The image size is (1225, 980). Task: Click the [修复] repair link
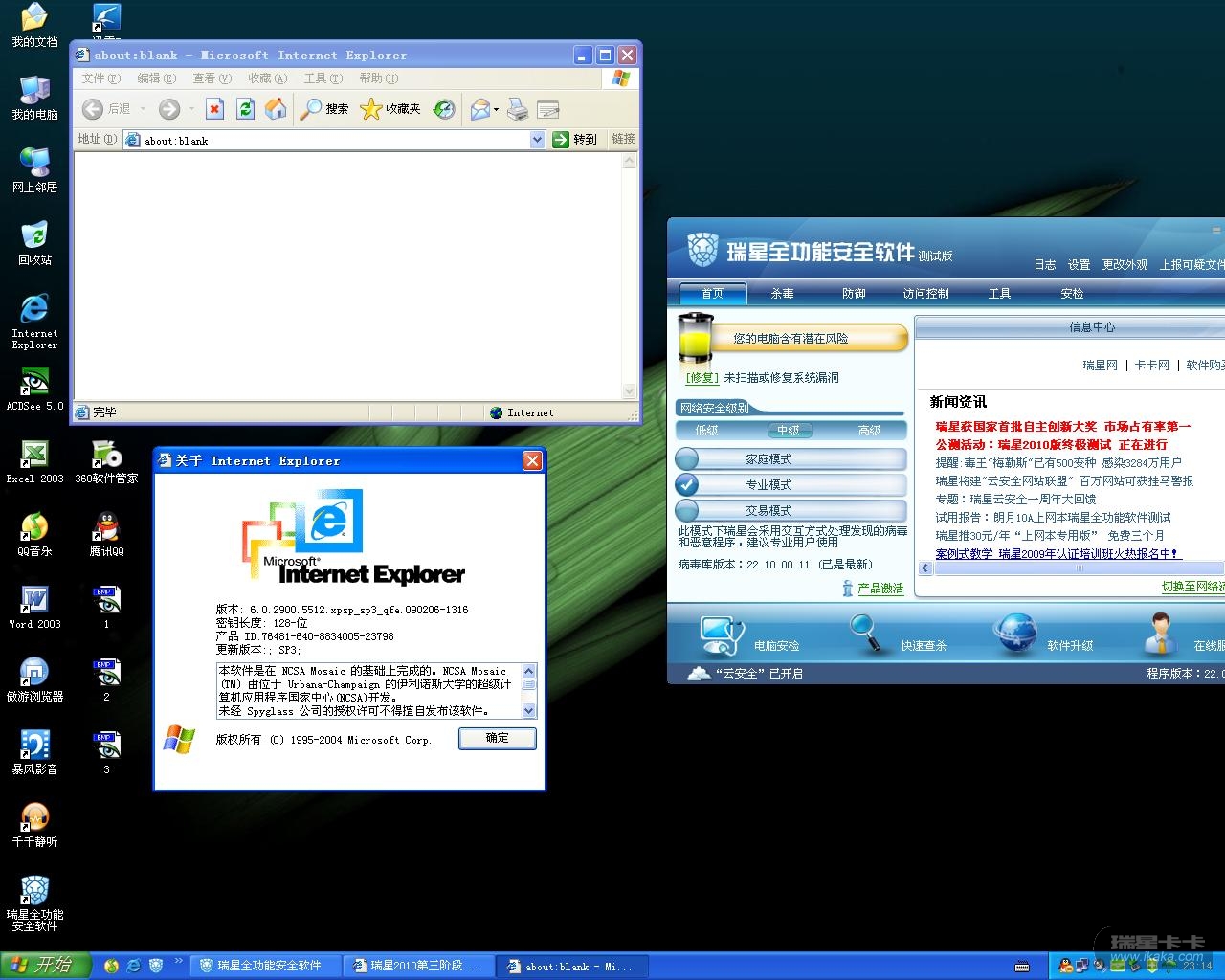702,378
